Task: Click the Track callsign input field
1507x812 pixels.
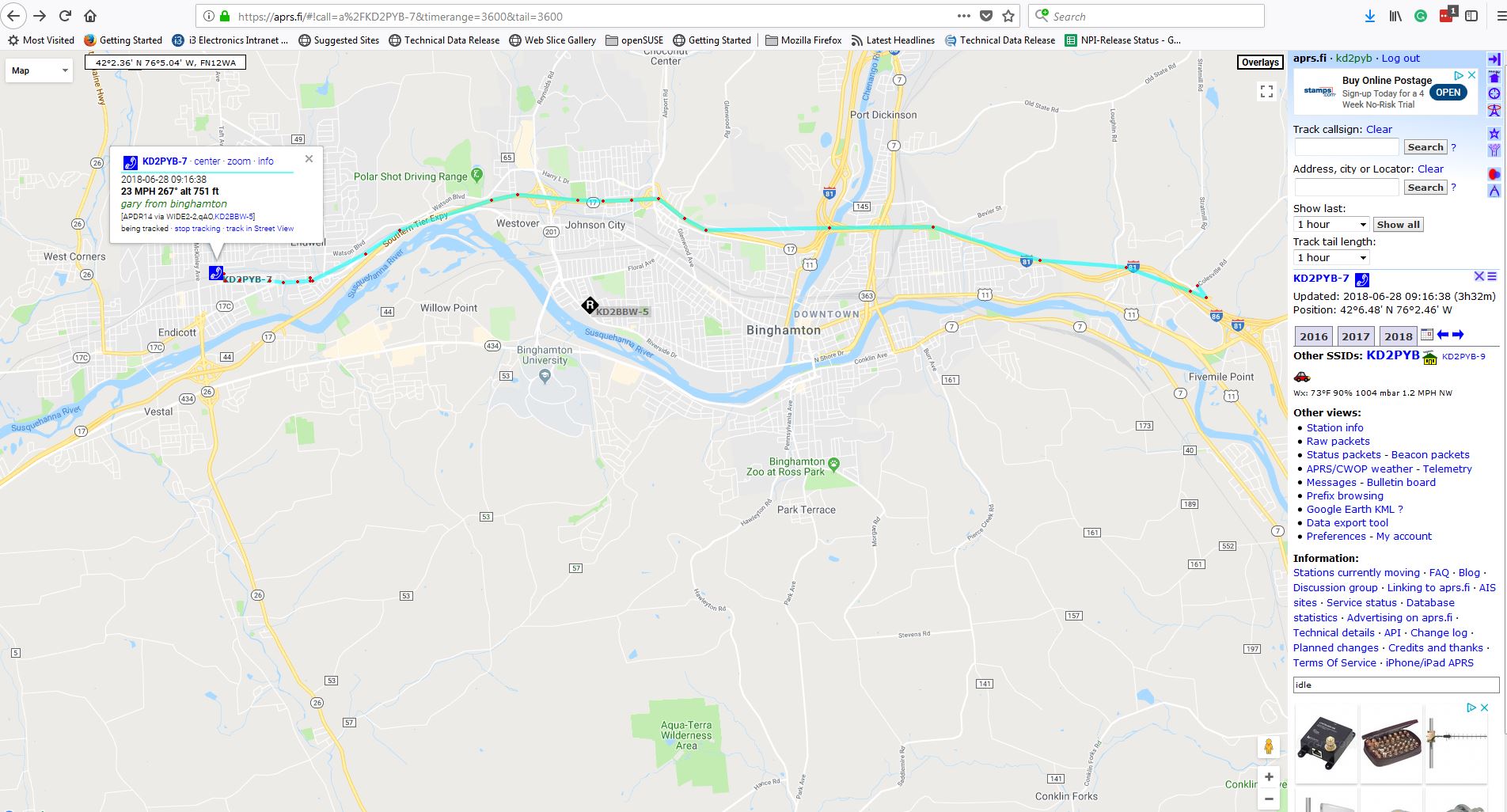Action: [x=1347, y=147]
